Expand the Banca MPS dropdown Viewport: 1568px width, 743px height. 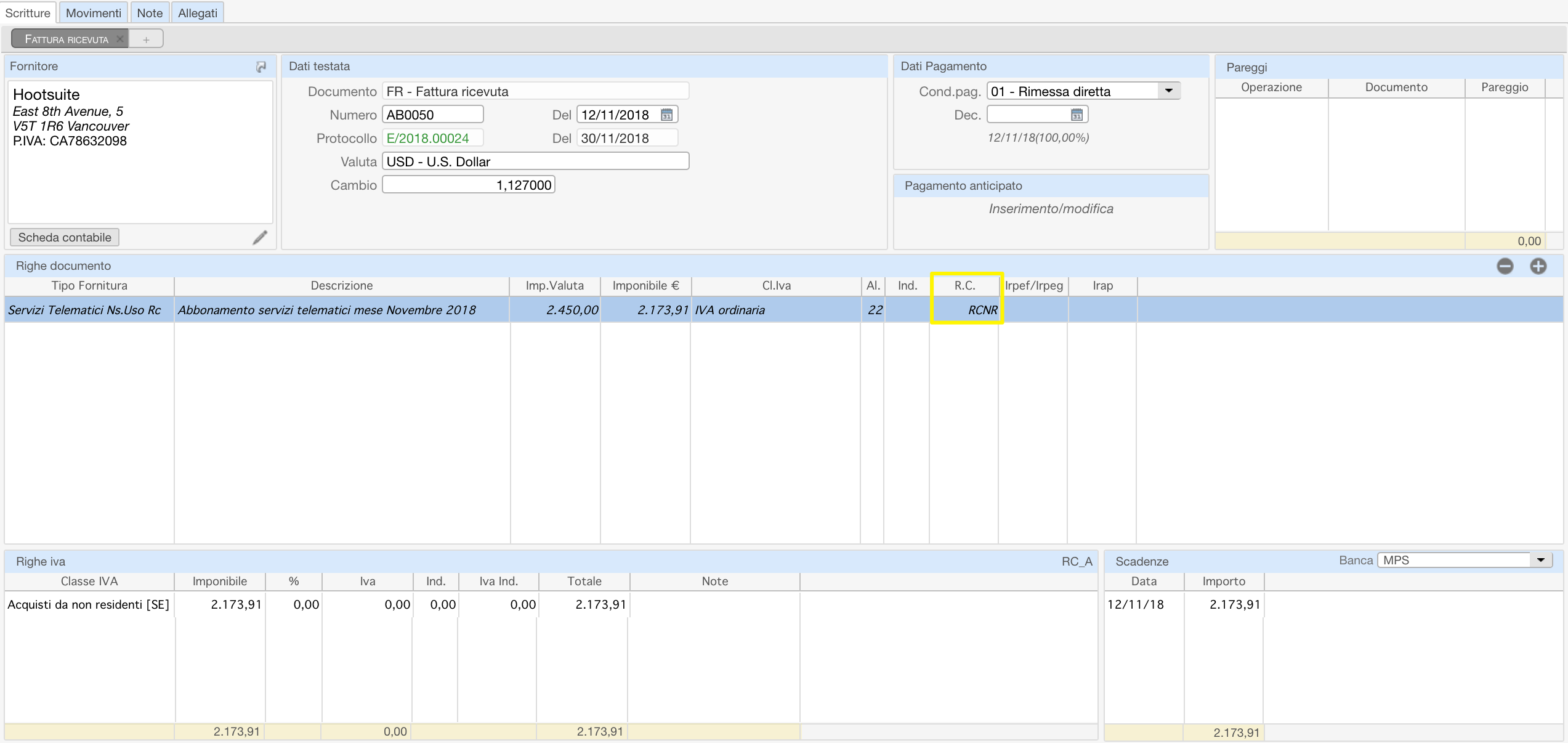[1541, 560]
